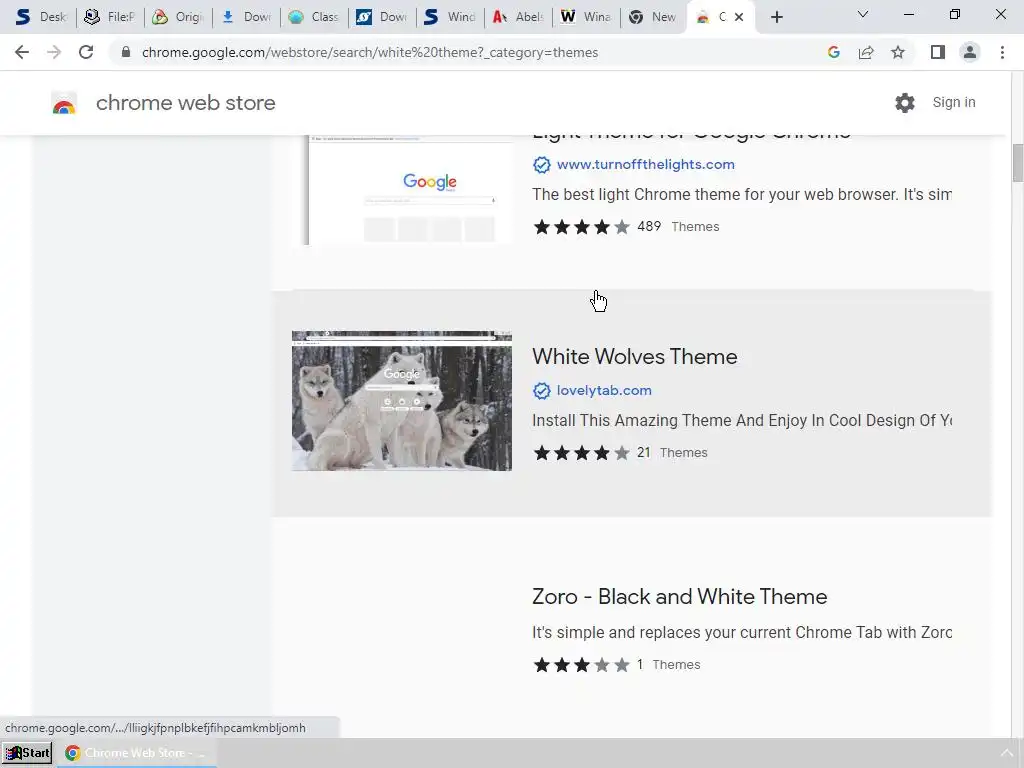1024x768 pixels.
Task: Click 'The best light Chrome theme' description
Action: tap(742, 195)
